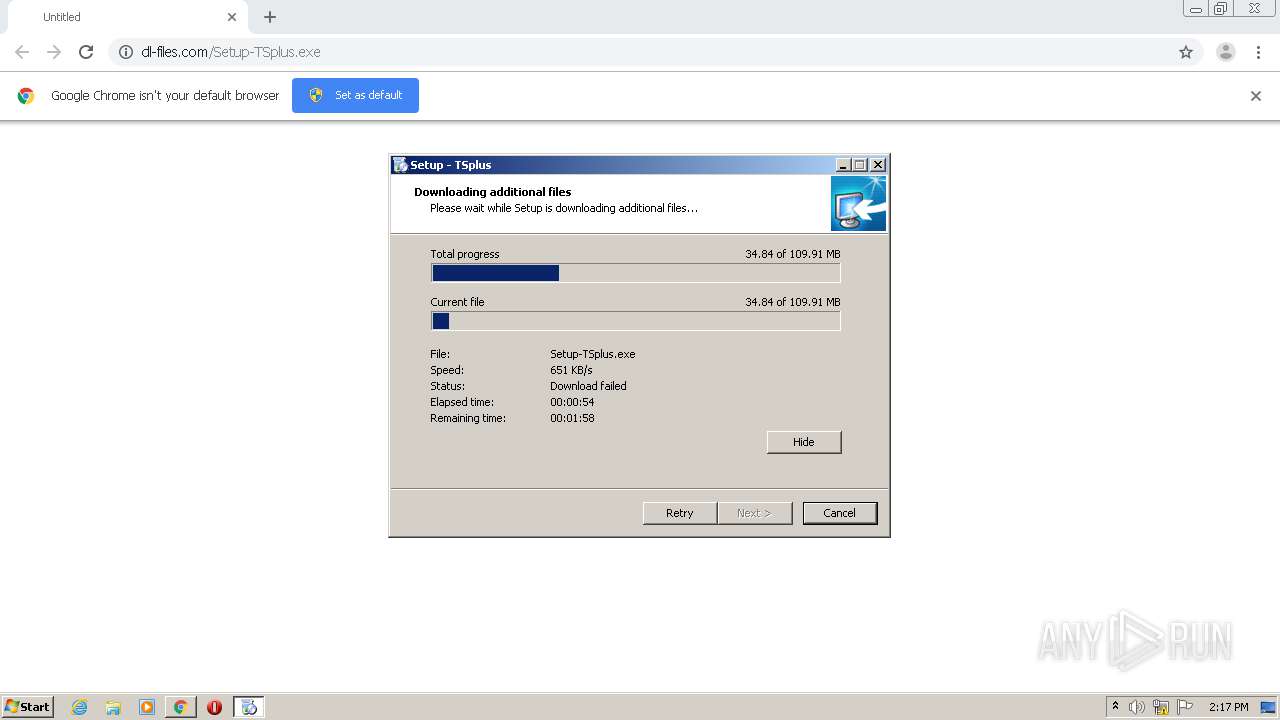Screen dimensions: 1280x720
Task: Click the 2:17 PM clock
Action: 1228,707
